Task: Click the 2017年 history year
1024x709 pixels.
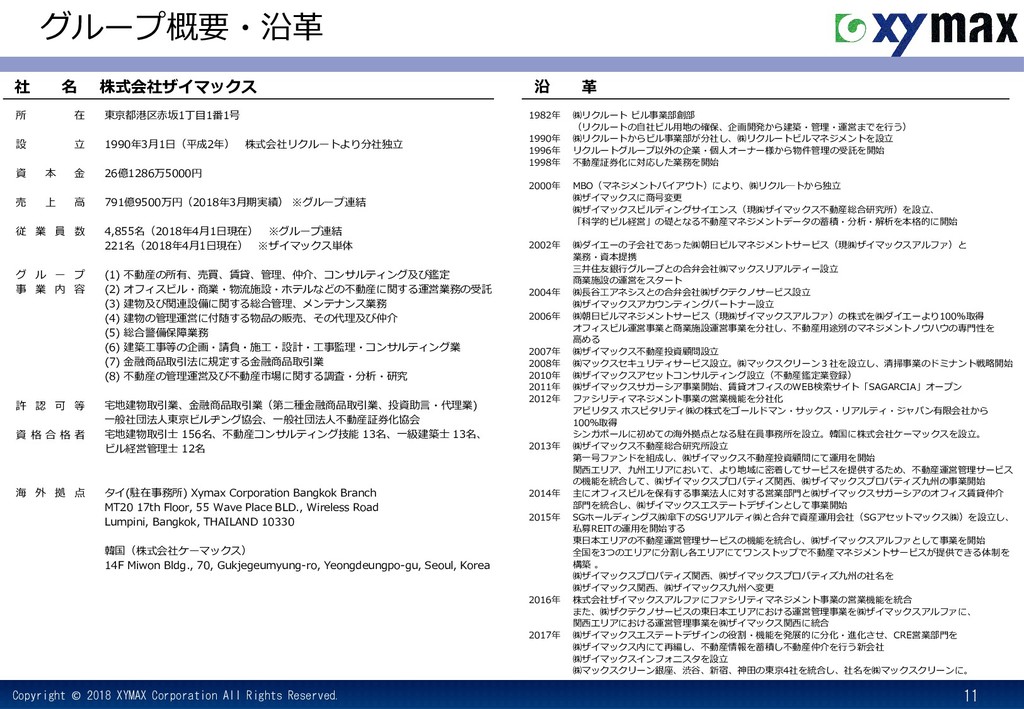Action: (x=545, y=635)
